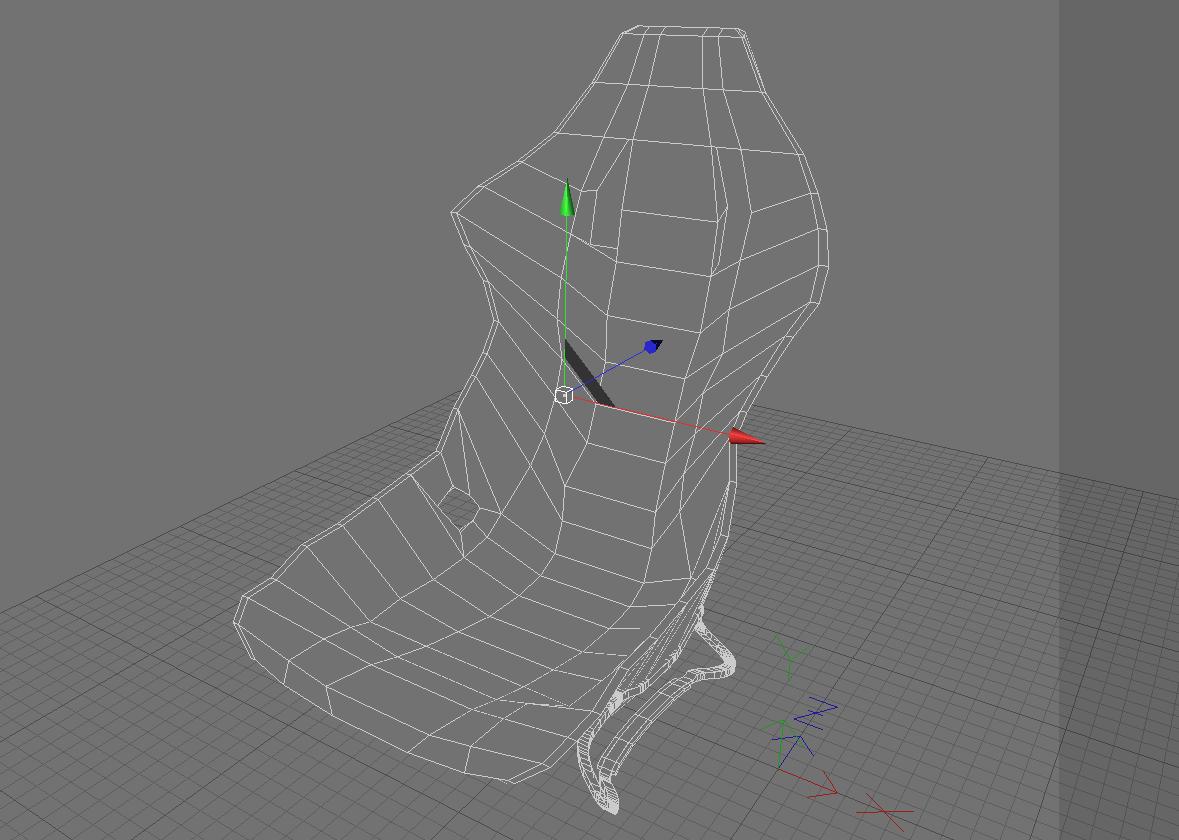The image size is (1179, 840).
Task: Click the green Y-axis gizmo arrowhead
Action: pos(568,197)
